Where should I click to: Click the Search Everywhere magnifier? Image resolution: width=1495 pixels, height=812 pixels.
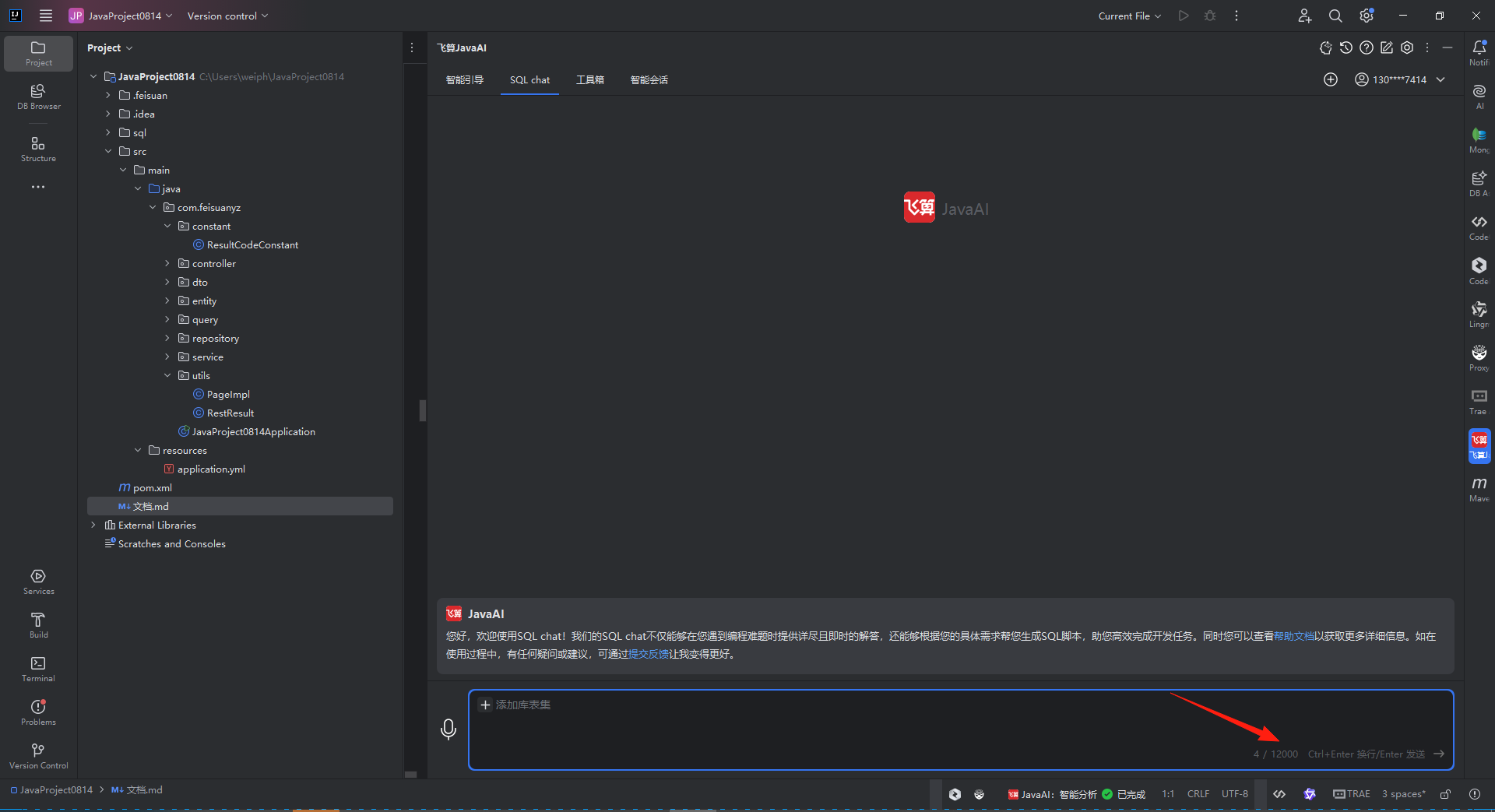coord(1335,16)
